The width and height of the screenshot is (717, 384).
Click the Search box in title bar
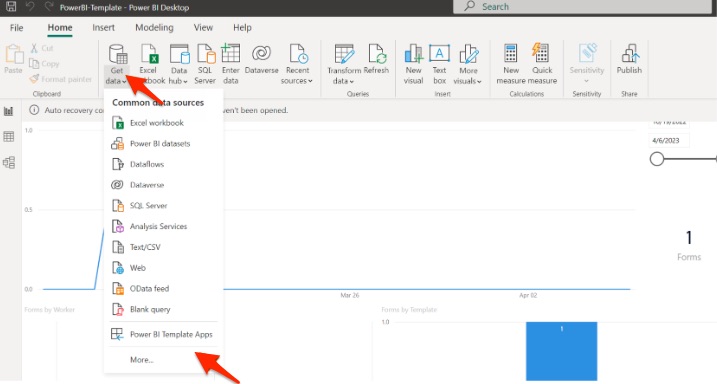coord(583,6)
